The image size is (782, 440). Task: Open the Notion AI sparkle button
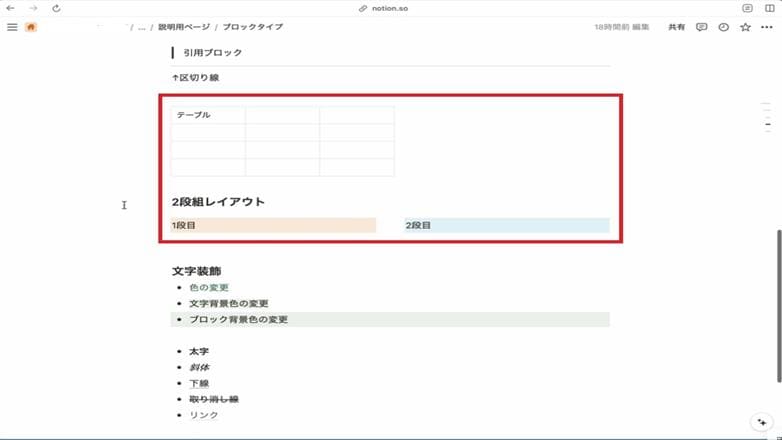point(762,422)
